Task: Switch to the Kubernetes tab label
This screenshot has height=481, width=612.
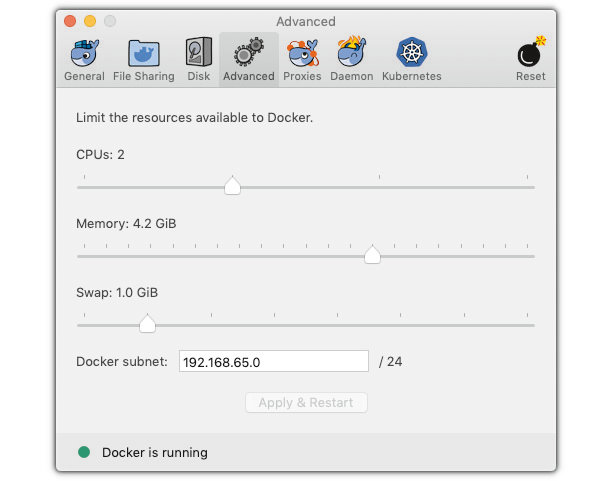Action: click(x=411, y=76)
